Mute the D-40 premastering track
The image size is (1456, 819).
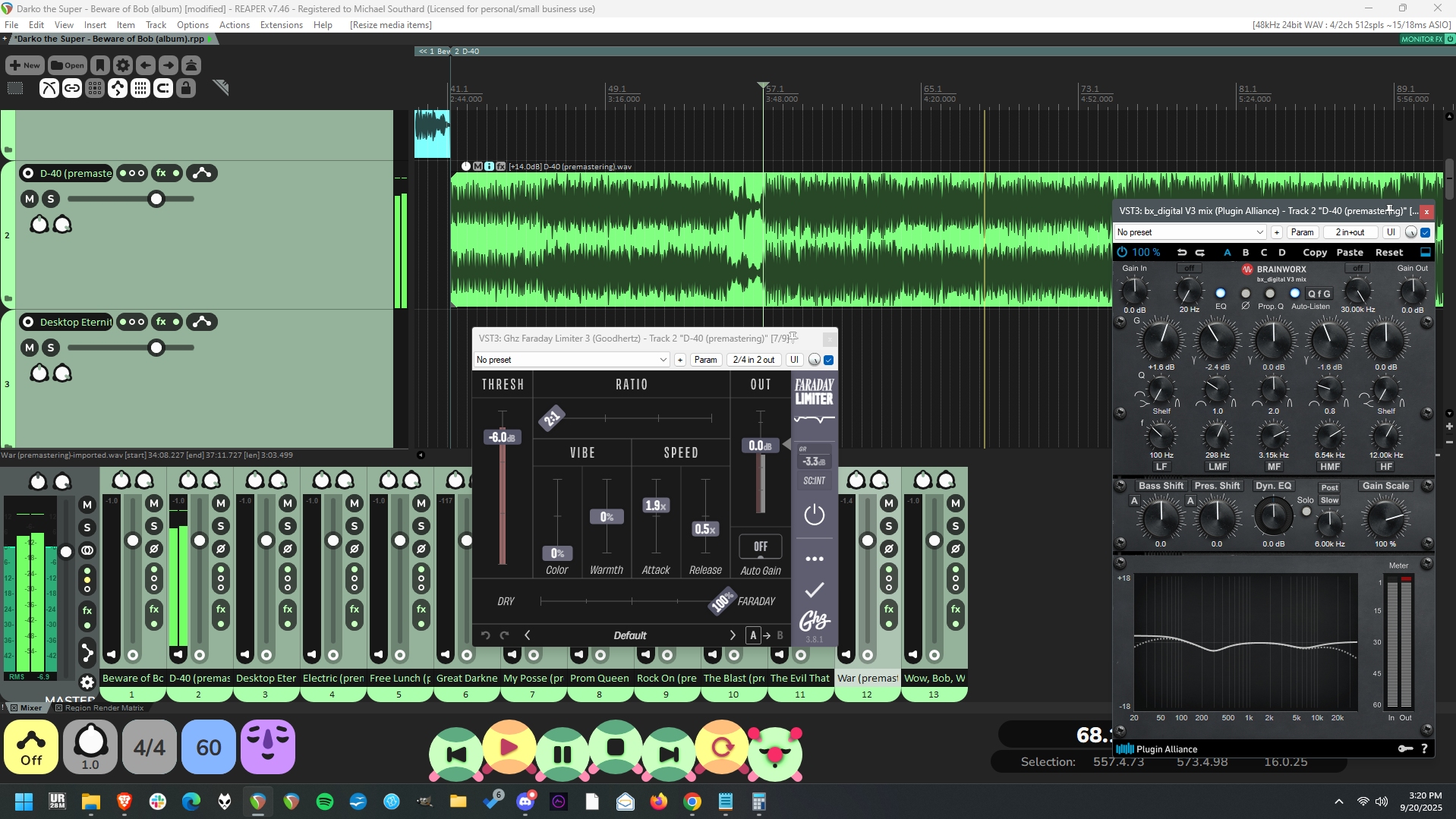pos(30,199)
